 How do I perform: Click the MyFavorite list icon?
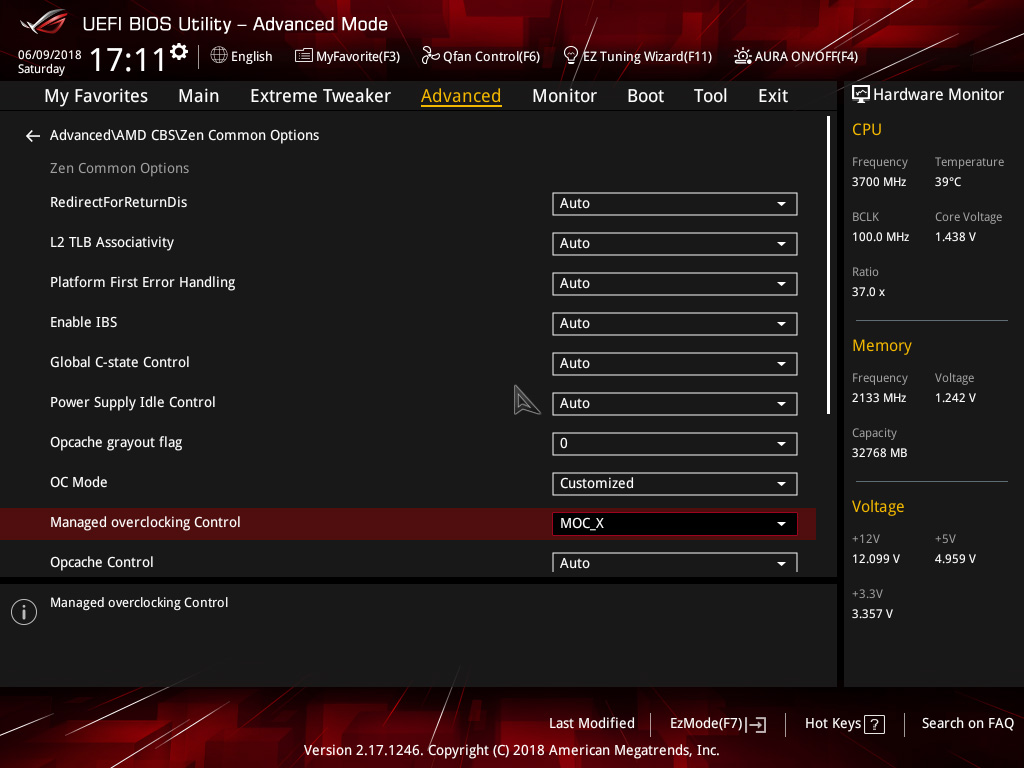[x=304, y=56]
